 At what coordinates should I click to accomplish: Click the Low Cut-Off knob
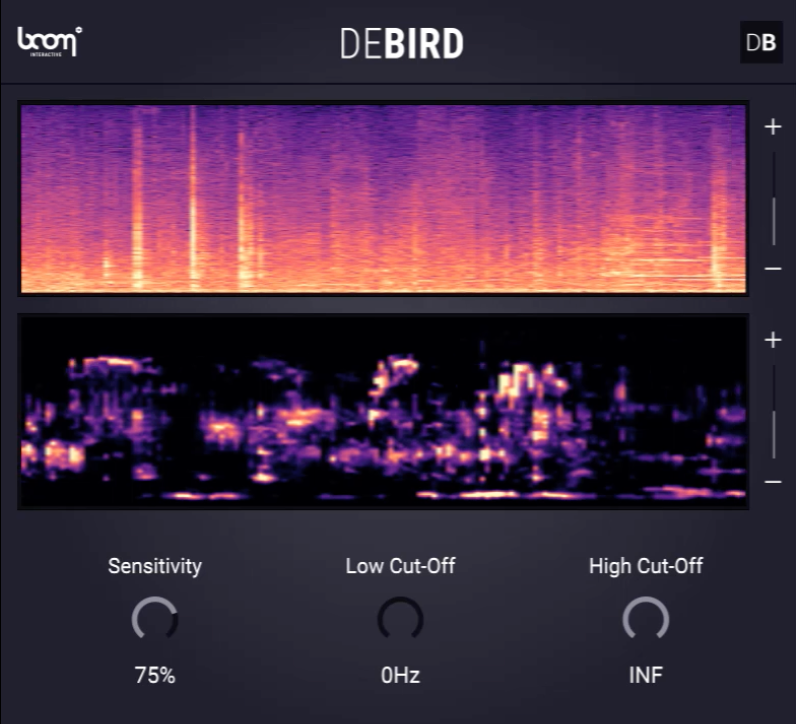[x=400, y=620]
